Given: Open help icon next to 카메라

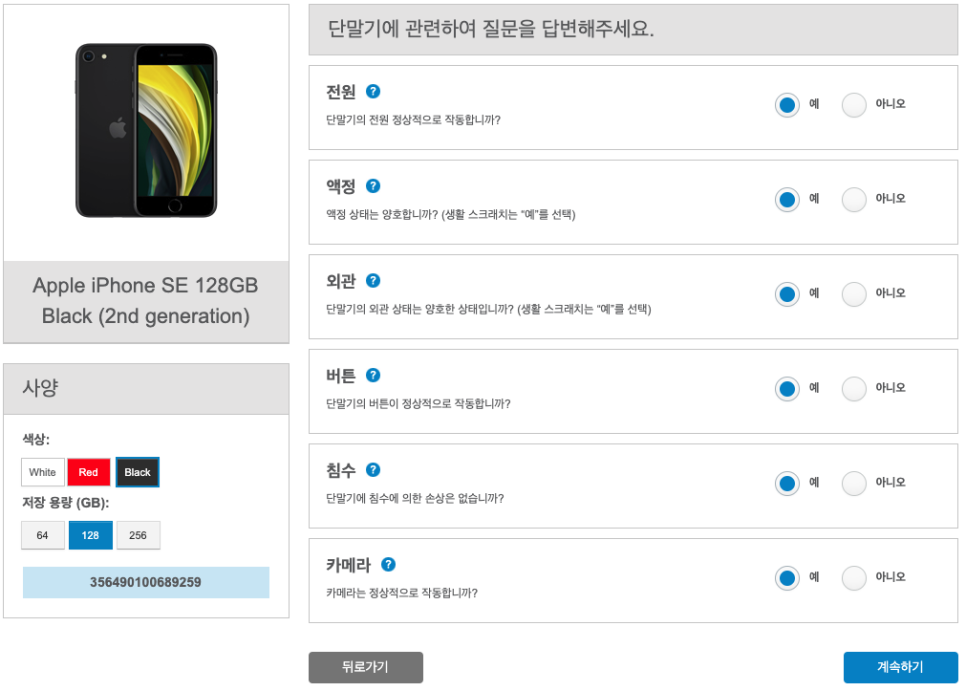Looking at the screenshot, I should 388,564.
